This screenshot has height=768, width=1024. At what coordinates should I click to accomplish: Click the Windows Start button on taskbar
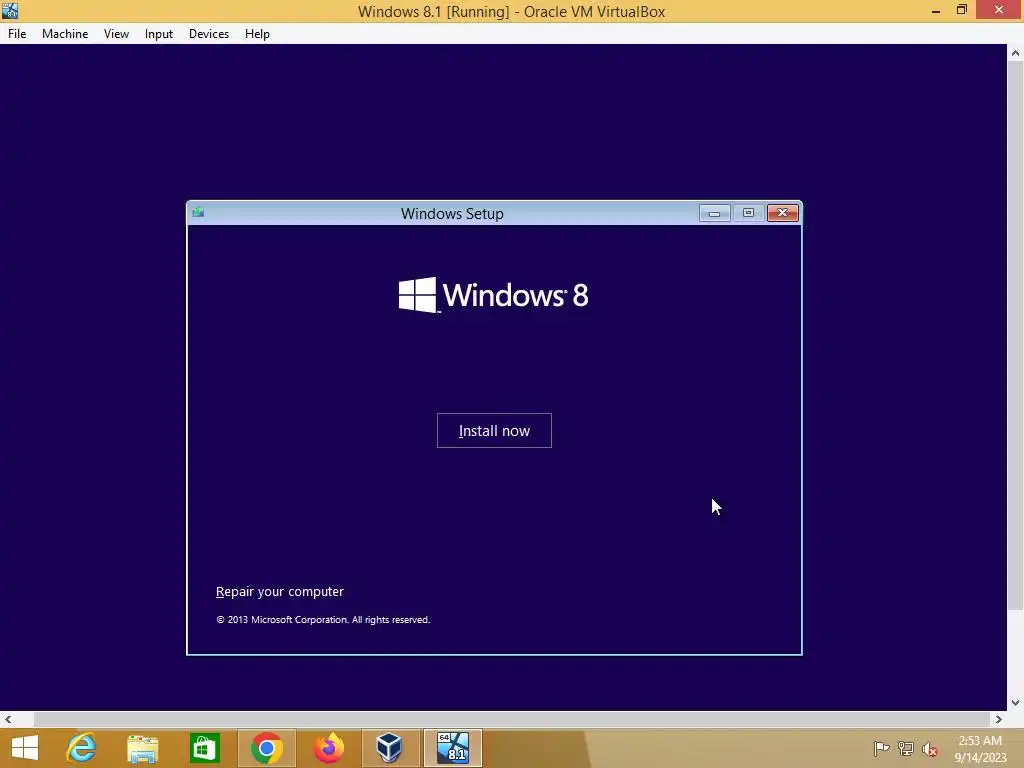click(x=25, y=748)
